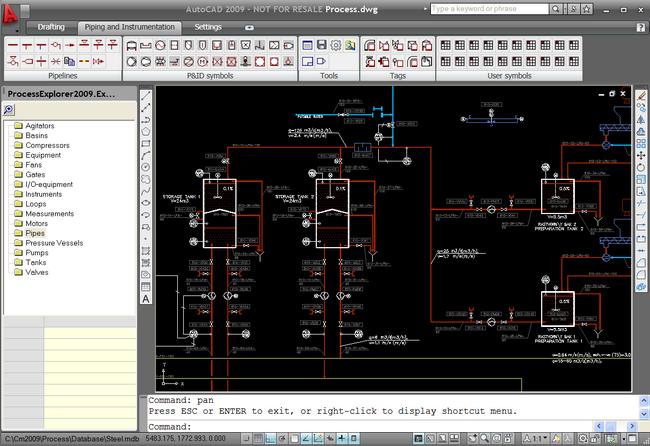
Task: Select the Valves folder in tree
Action: (36, 272)
